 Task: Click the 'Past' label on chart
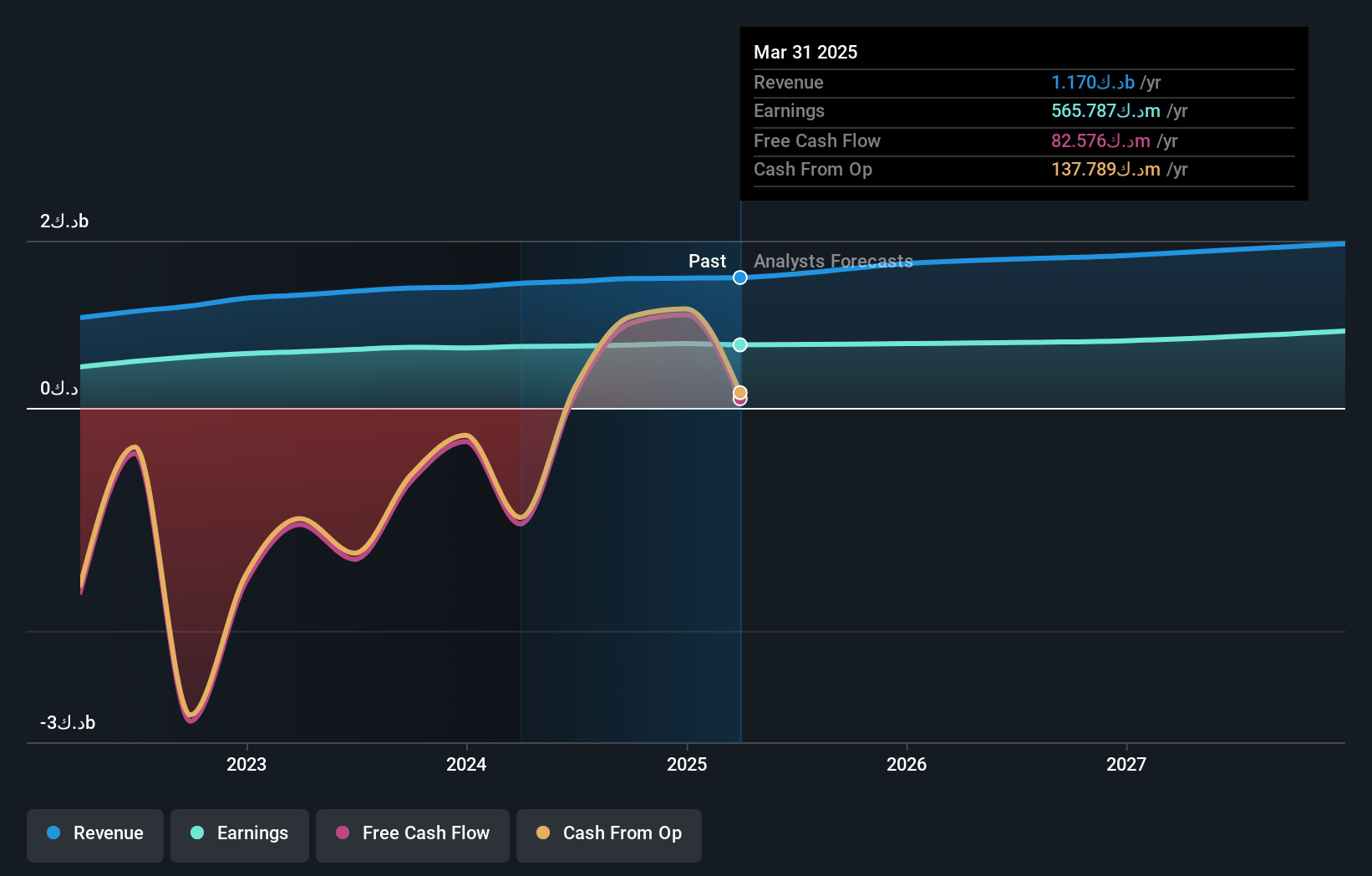(707, 261)
